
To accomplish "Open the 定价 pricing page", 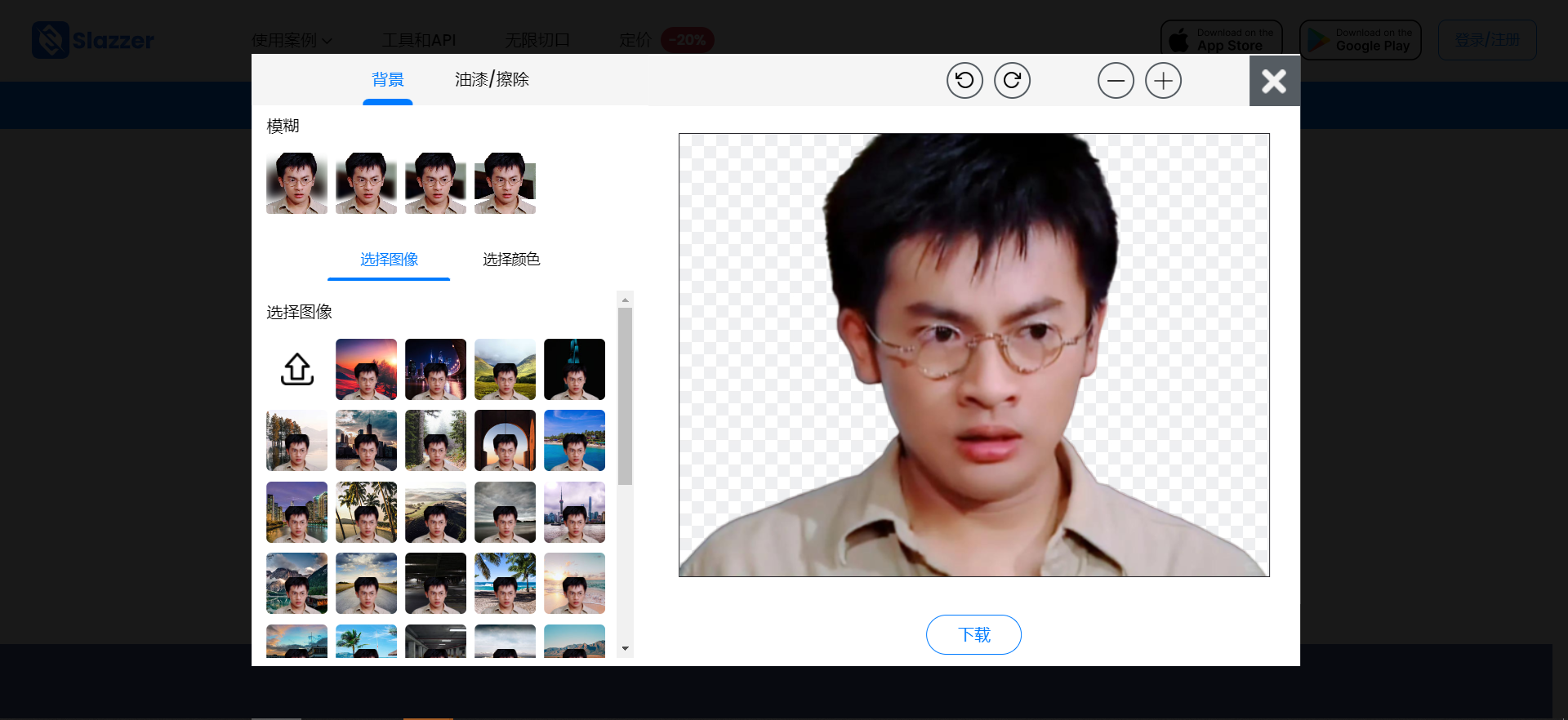I will (635, 40).
